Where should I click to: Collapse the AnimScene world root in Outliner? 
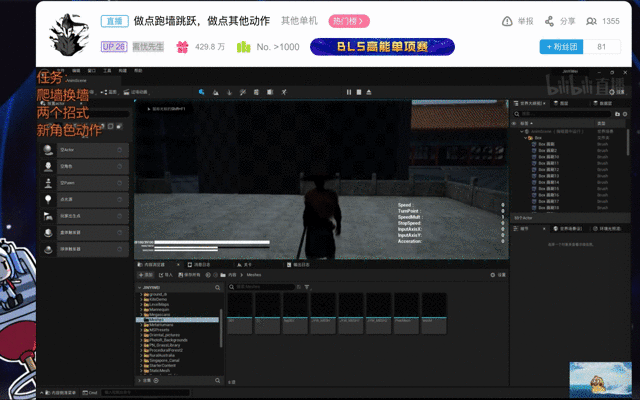pyautogui.click(x=521, y=131)
